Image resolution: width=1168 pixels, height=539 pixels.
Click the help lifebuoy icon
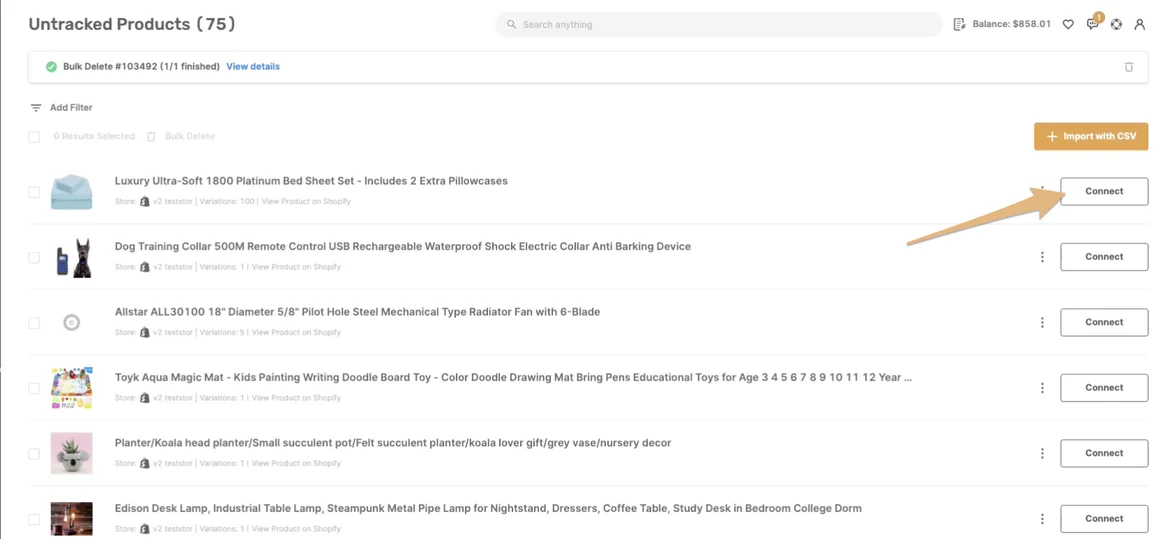click(1116, 24)
